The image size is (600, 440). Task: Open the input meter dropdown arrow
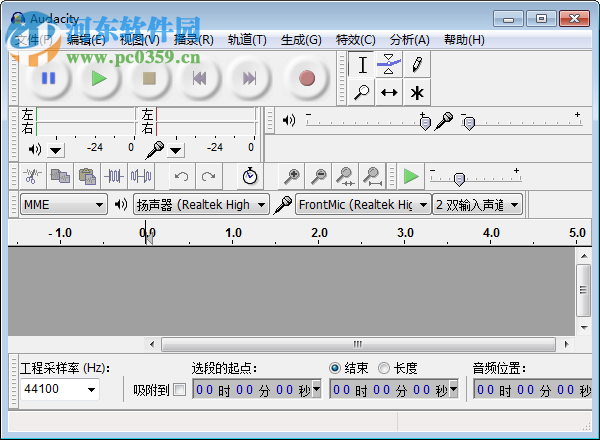click(176, 150)
